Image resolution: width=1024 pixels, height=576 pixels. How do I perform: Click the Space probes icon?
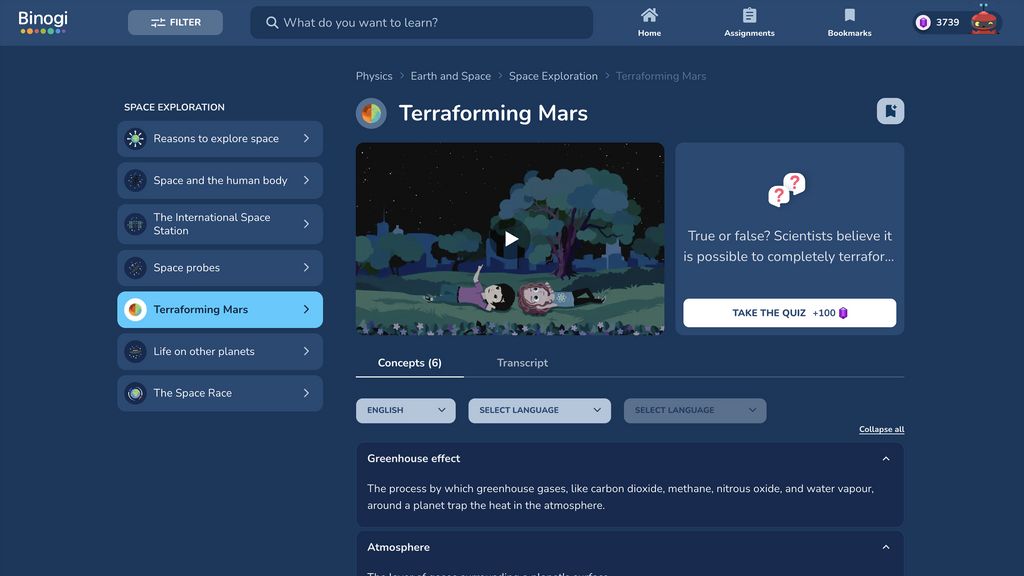[135, 268]
